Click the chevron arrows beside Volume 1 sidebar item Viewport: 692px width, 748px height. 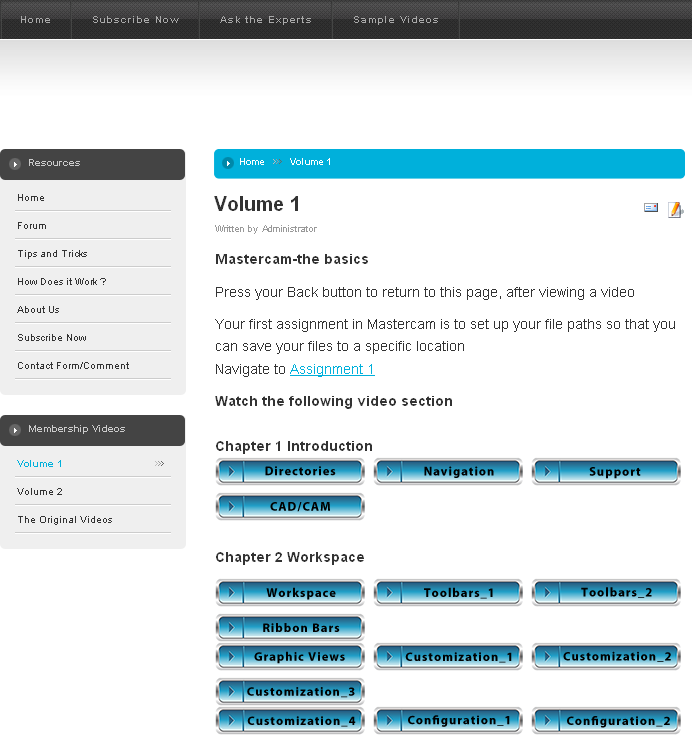159,464
